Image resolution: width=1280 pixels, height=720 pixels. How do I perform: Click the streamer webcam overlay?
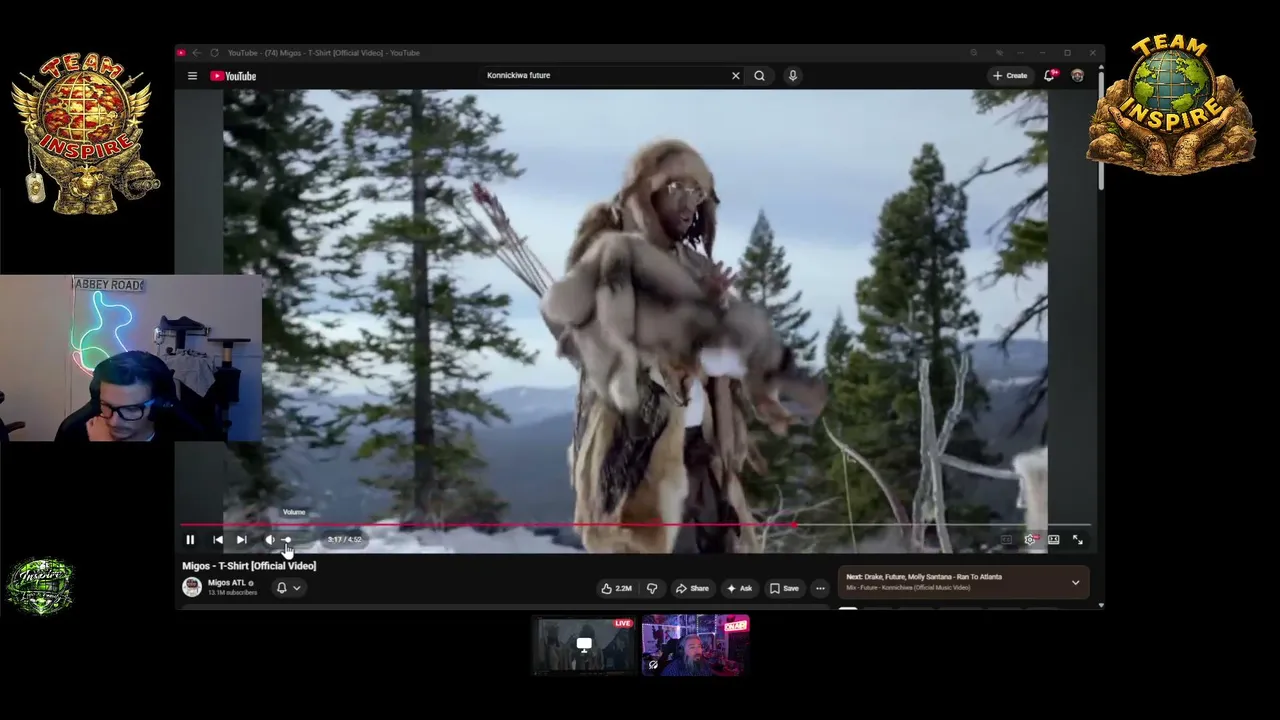(131, 358)
